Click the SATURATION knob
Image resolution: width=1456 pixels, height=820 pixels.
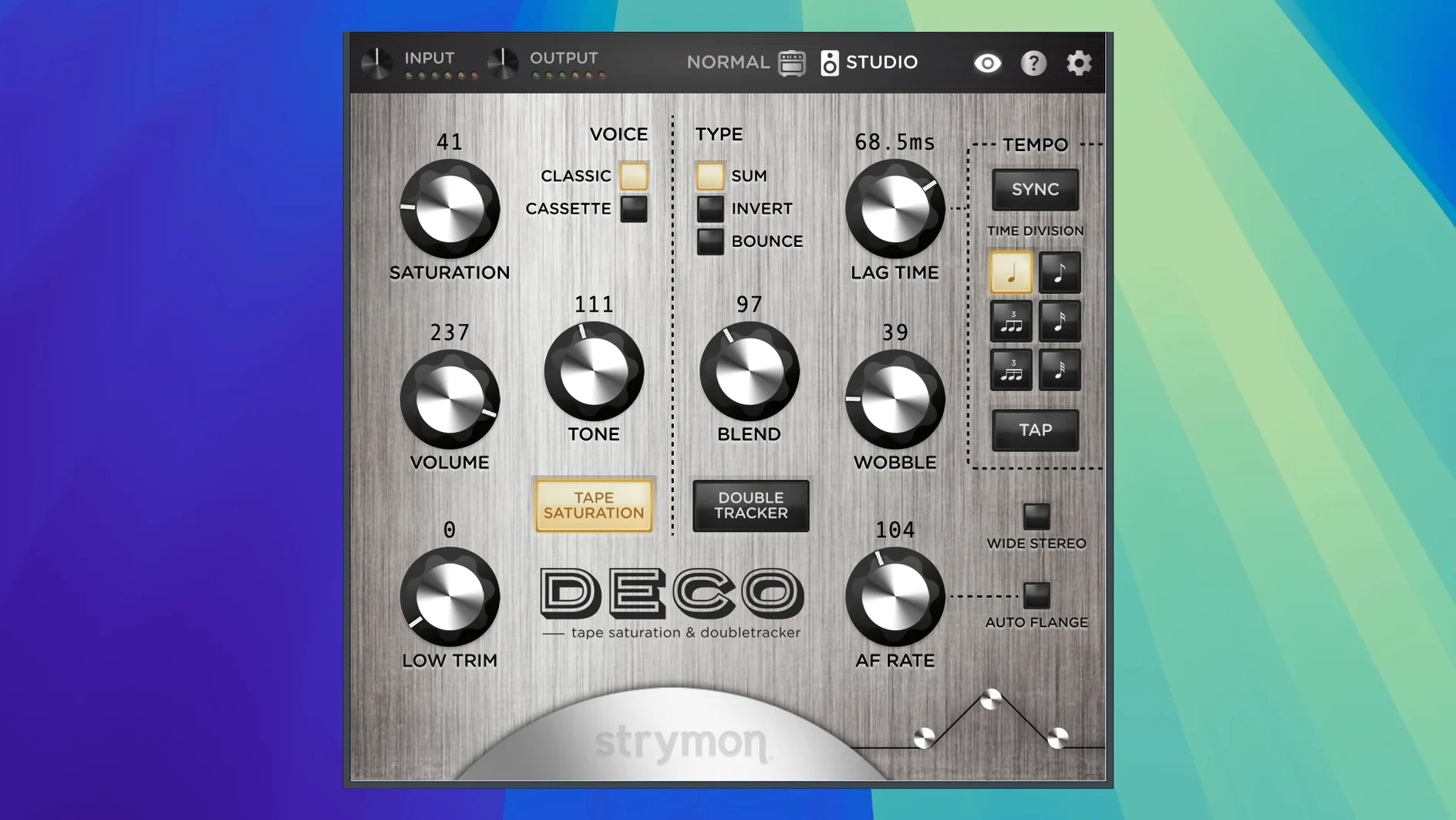pos(450,208)
